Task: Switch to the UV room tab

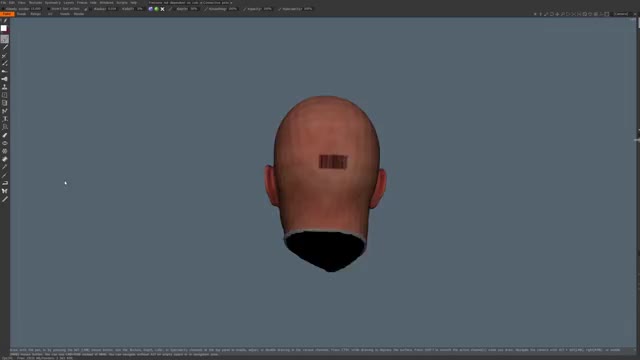Action: [50, 14]
